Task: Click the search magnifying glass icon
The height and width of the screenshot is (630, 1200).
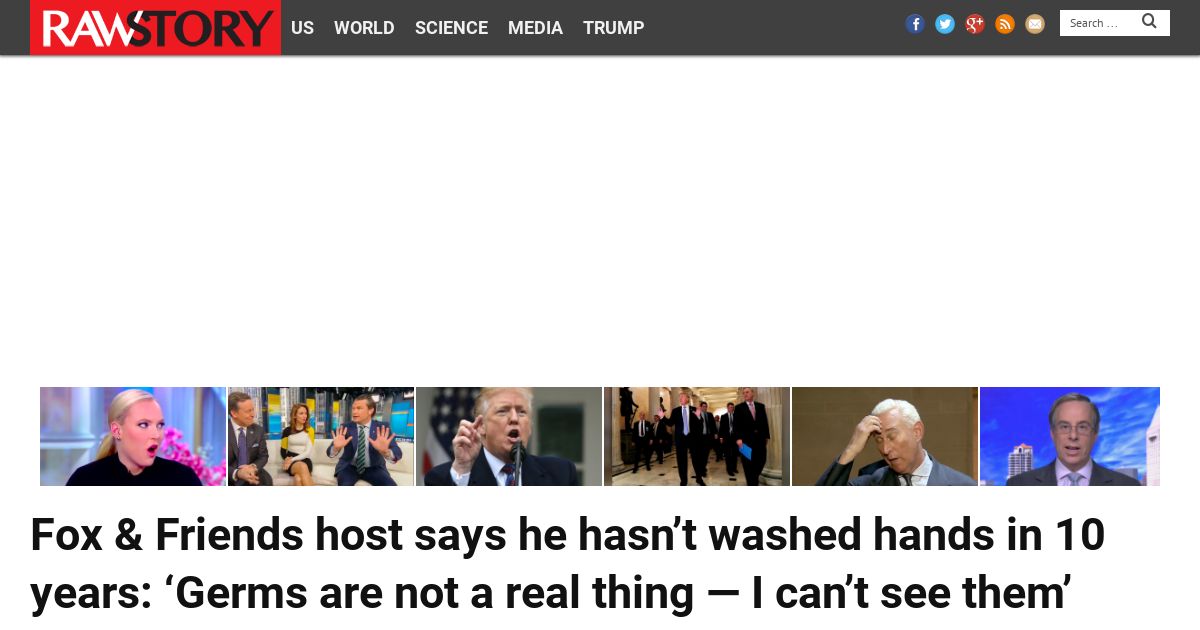Action: [x=1150, y=21]
